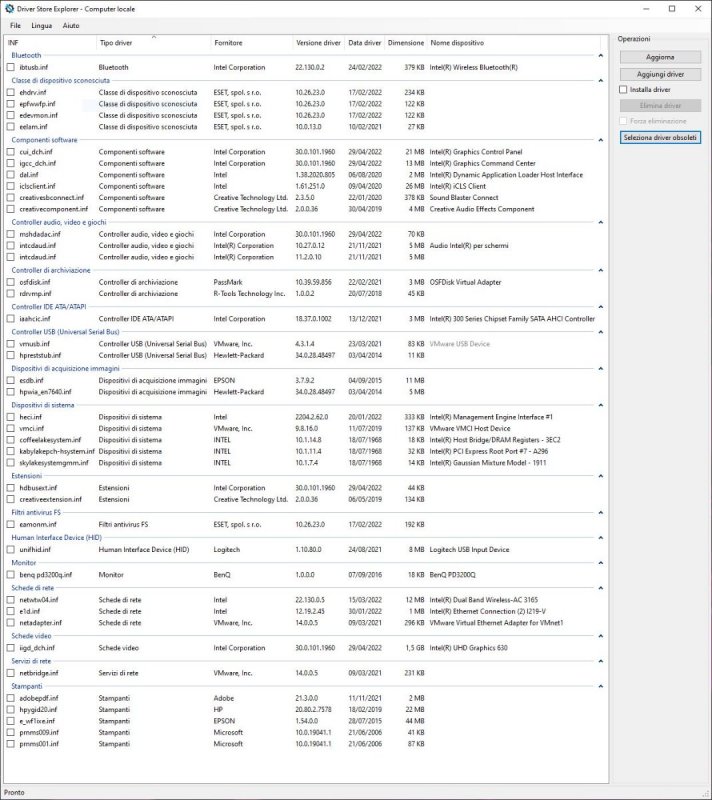This screenshot has width=712, height=800.
Task: Check the vmusb.inf row checkbox
Action: click(x=11, y=344)
